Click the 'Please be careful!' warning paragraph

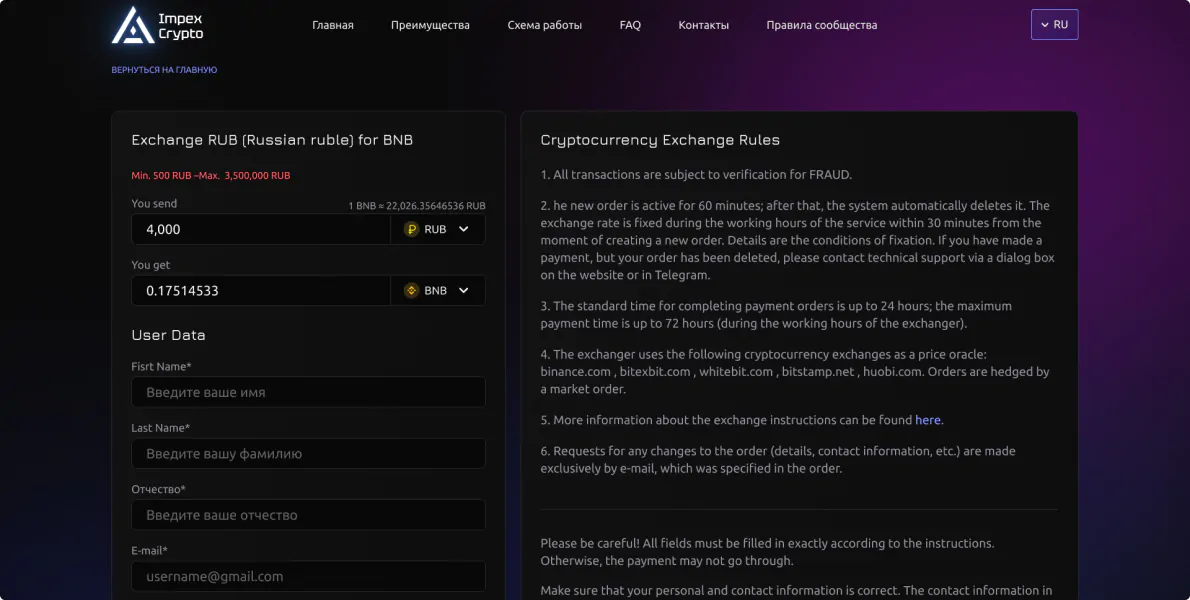pos(767,552)
